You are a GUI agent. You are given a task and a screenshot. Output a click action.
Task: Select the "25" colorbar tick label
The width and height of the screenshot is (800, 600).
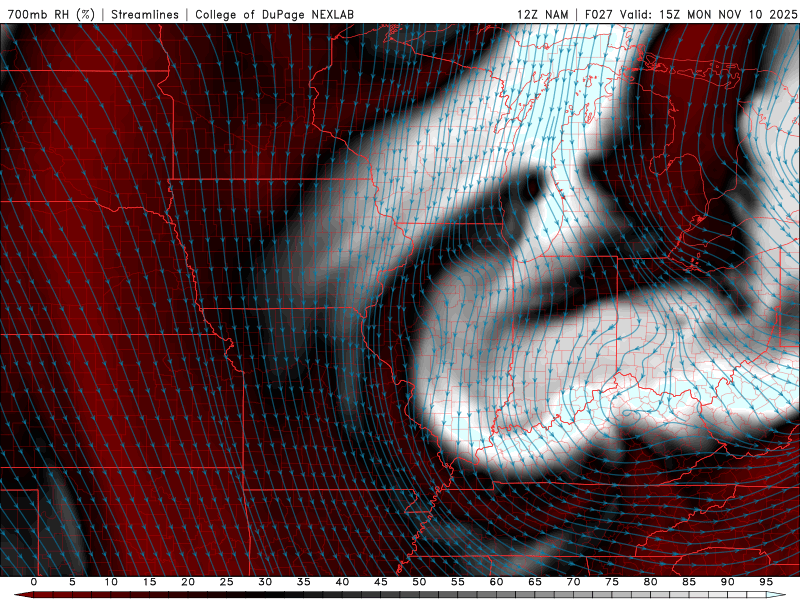(227, 582)
